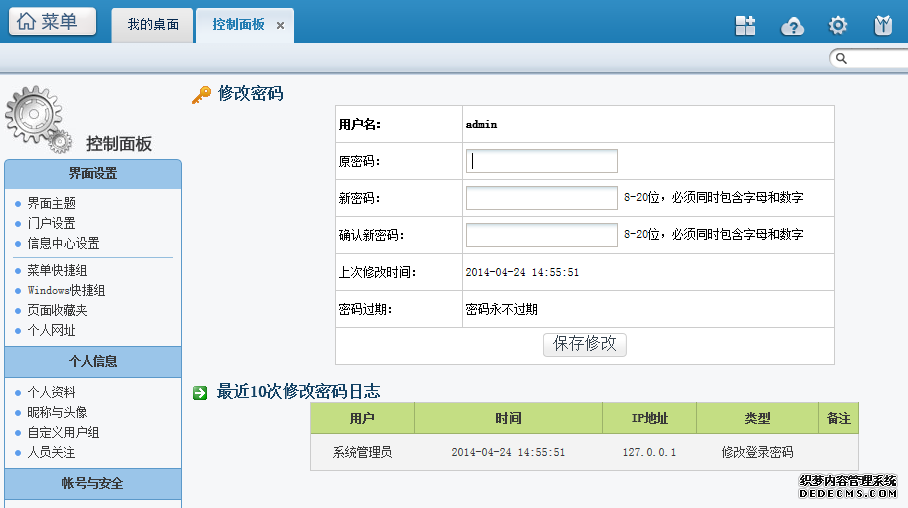The image size is (908, 508).
Task: Click the 确认新密码 input field
Action: click(x=541, y=235)
